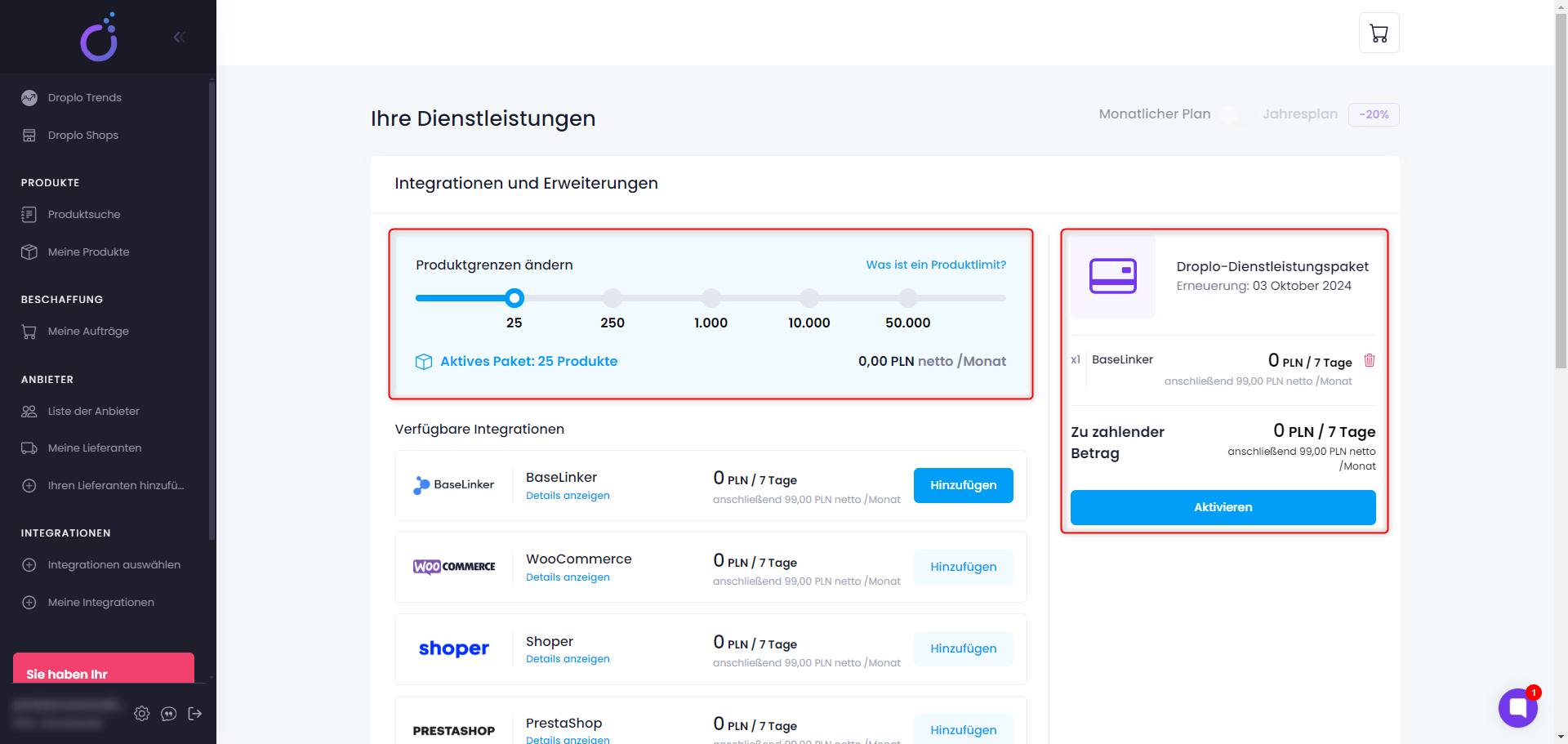Show details for PrestaShop

568,740
